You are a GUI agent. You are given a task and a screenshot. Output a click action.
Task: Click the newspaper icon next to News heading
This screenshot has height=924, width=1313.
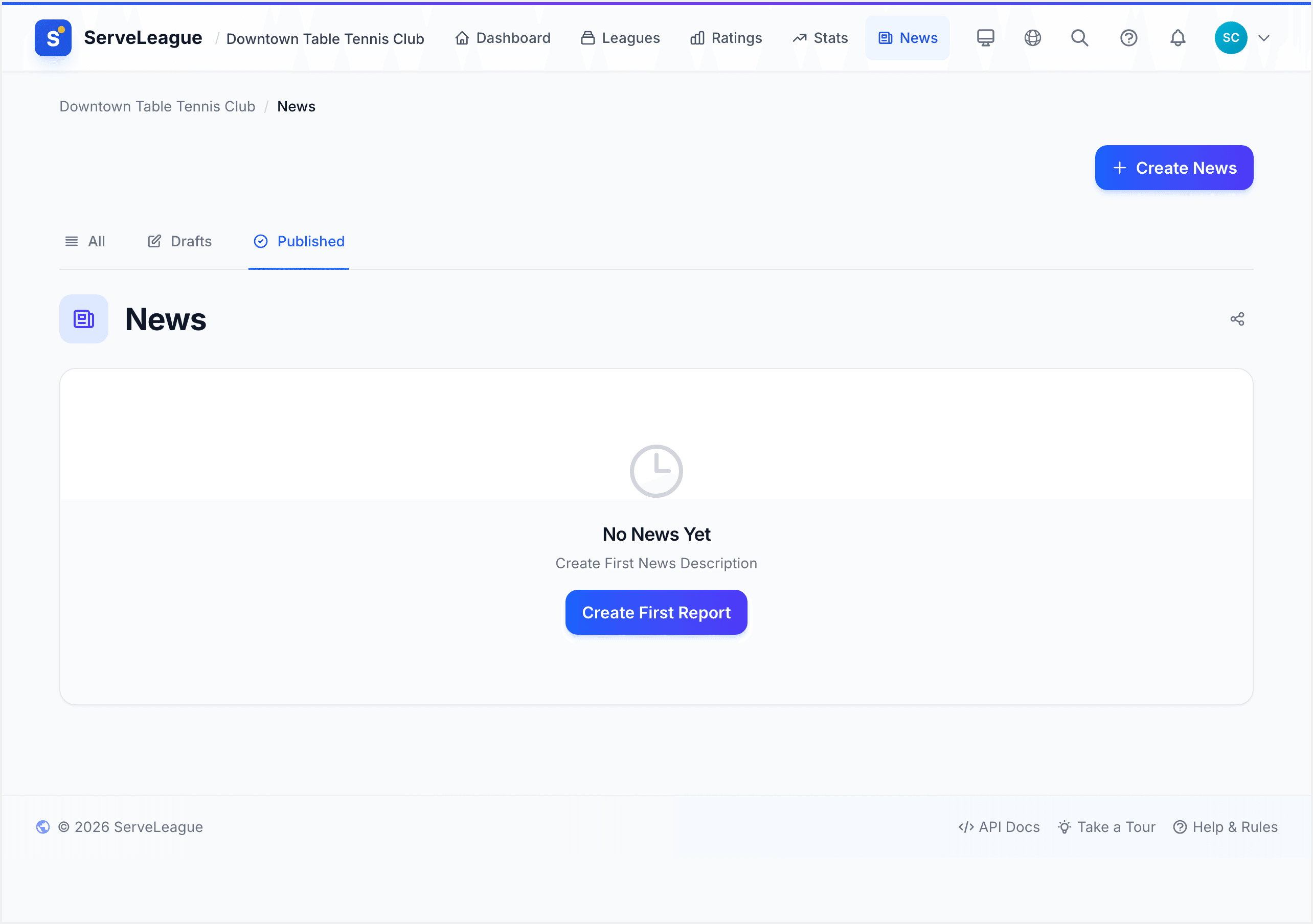(x=83, y=319)
